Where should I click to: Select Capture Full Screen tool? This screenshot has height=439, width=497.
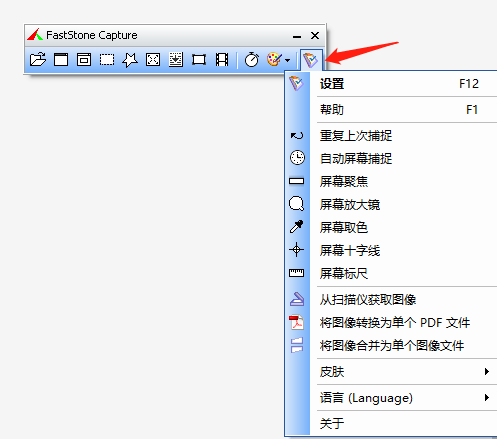[x=153, y=60]
